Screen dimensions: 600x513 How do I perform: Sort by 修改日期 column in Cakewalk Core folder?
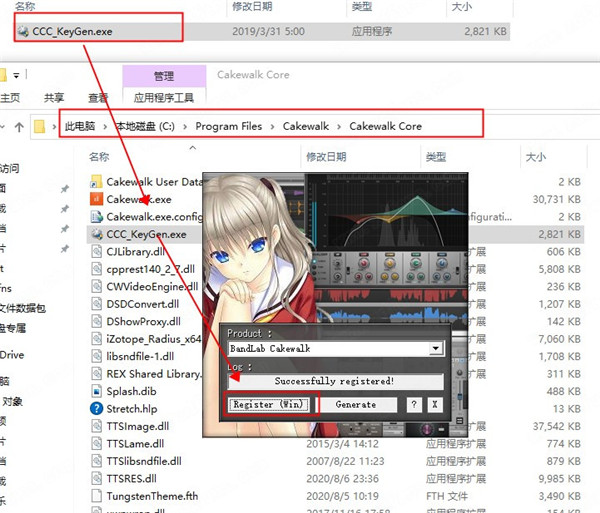tap(326, 157)
